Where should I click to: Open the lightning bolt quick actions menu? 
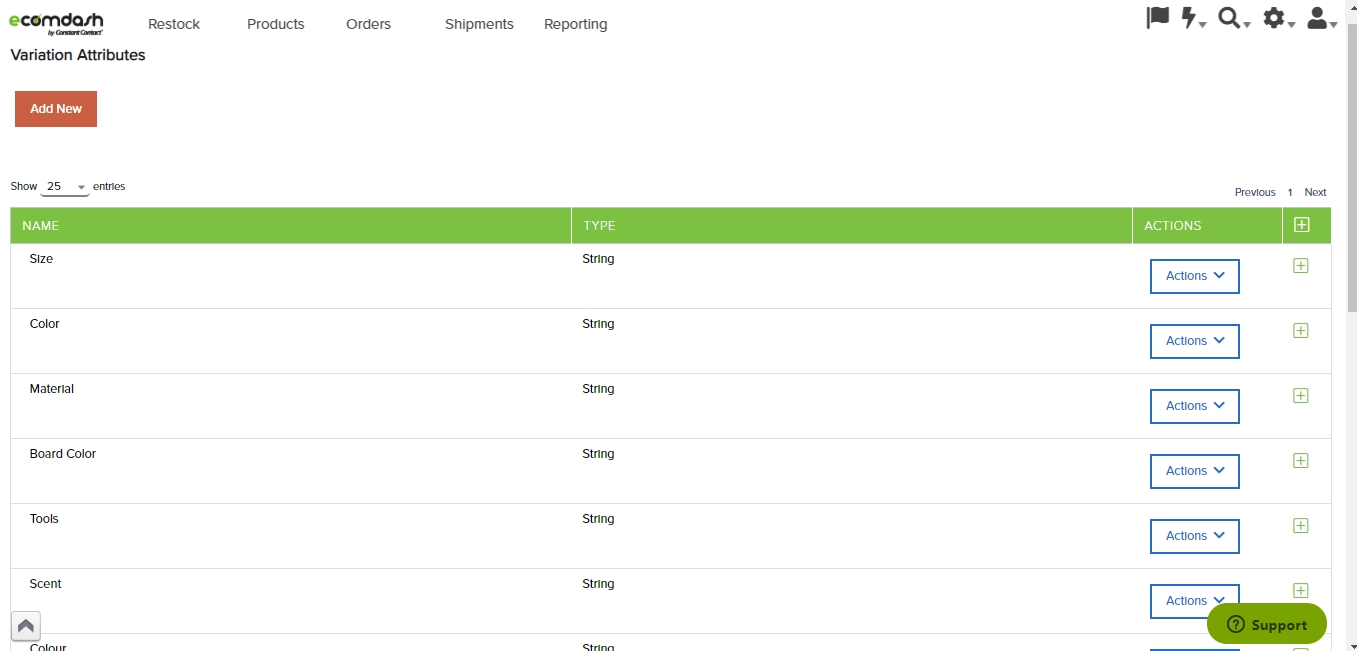pyautogui.click(x=1192, y=18)
